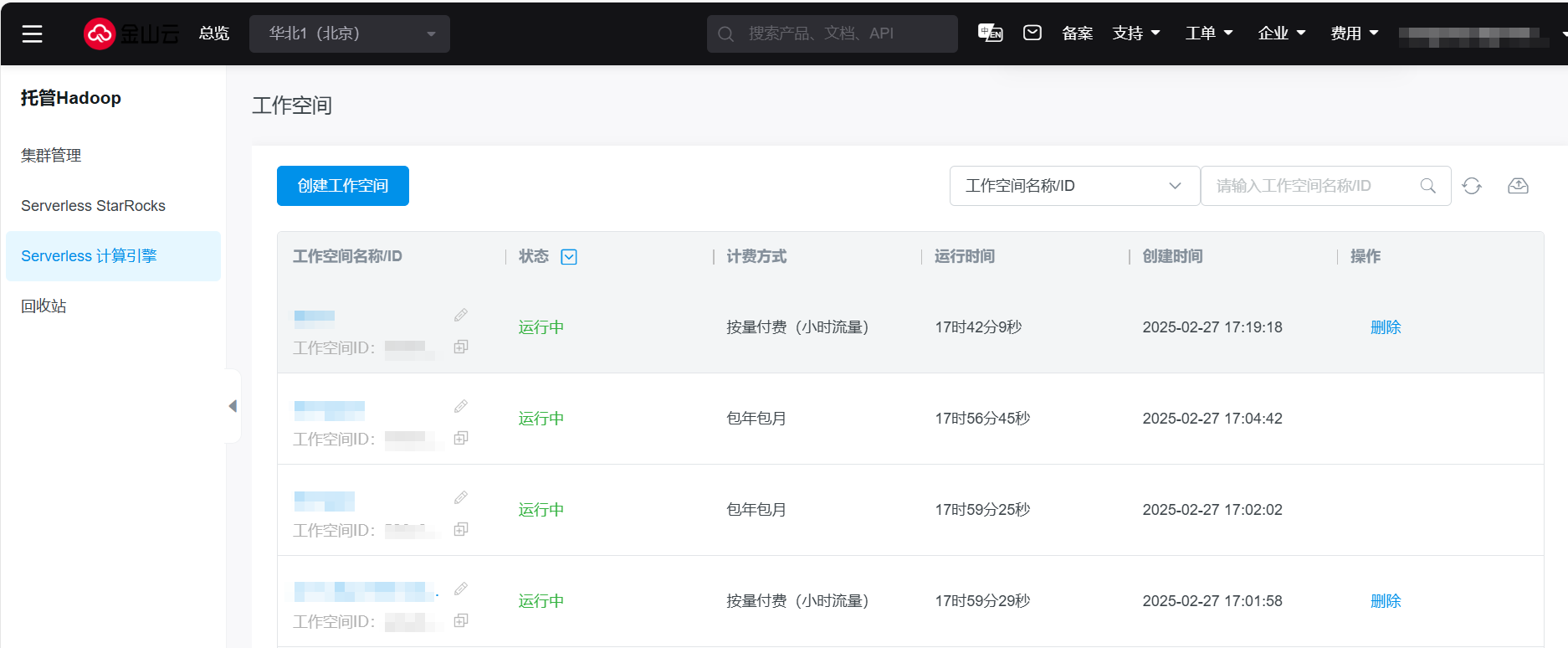Click the 创建工作空间 button

click(x=343, y=186)
